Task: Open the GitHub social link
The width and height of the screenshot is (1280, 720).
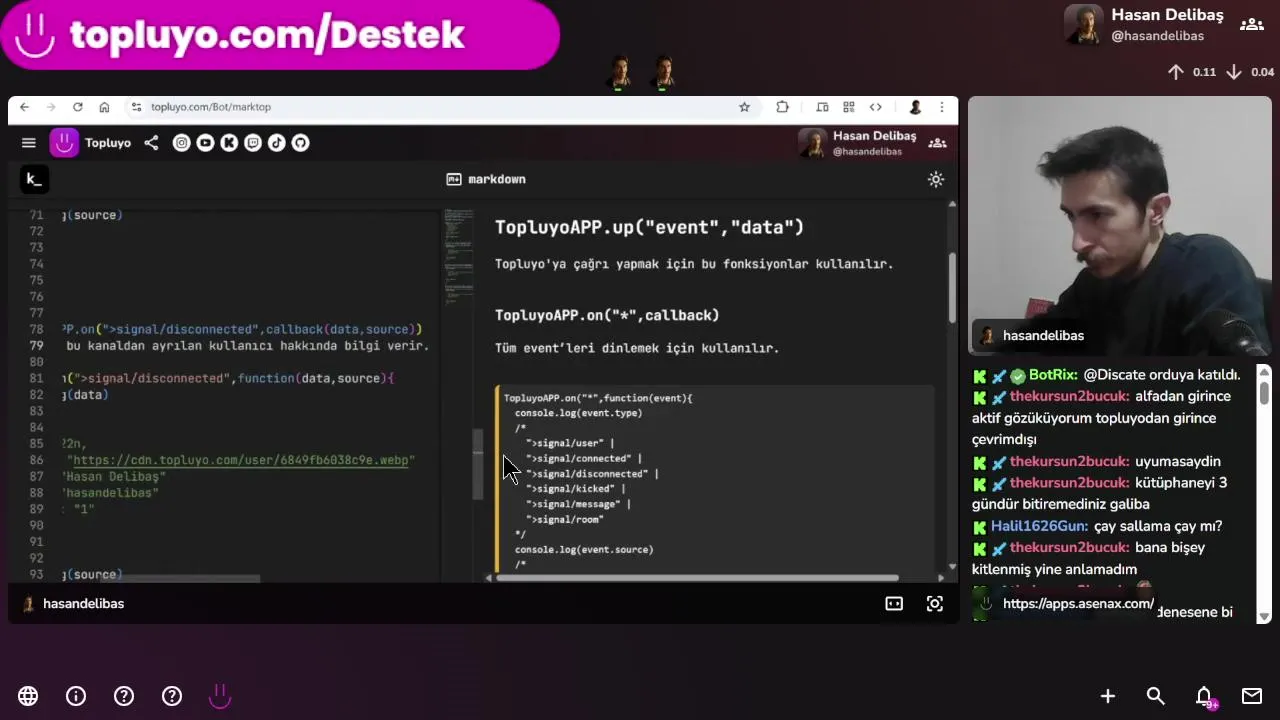Action: (x=300, y=143)
